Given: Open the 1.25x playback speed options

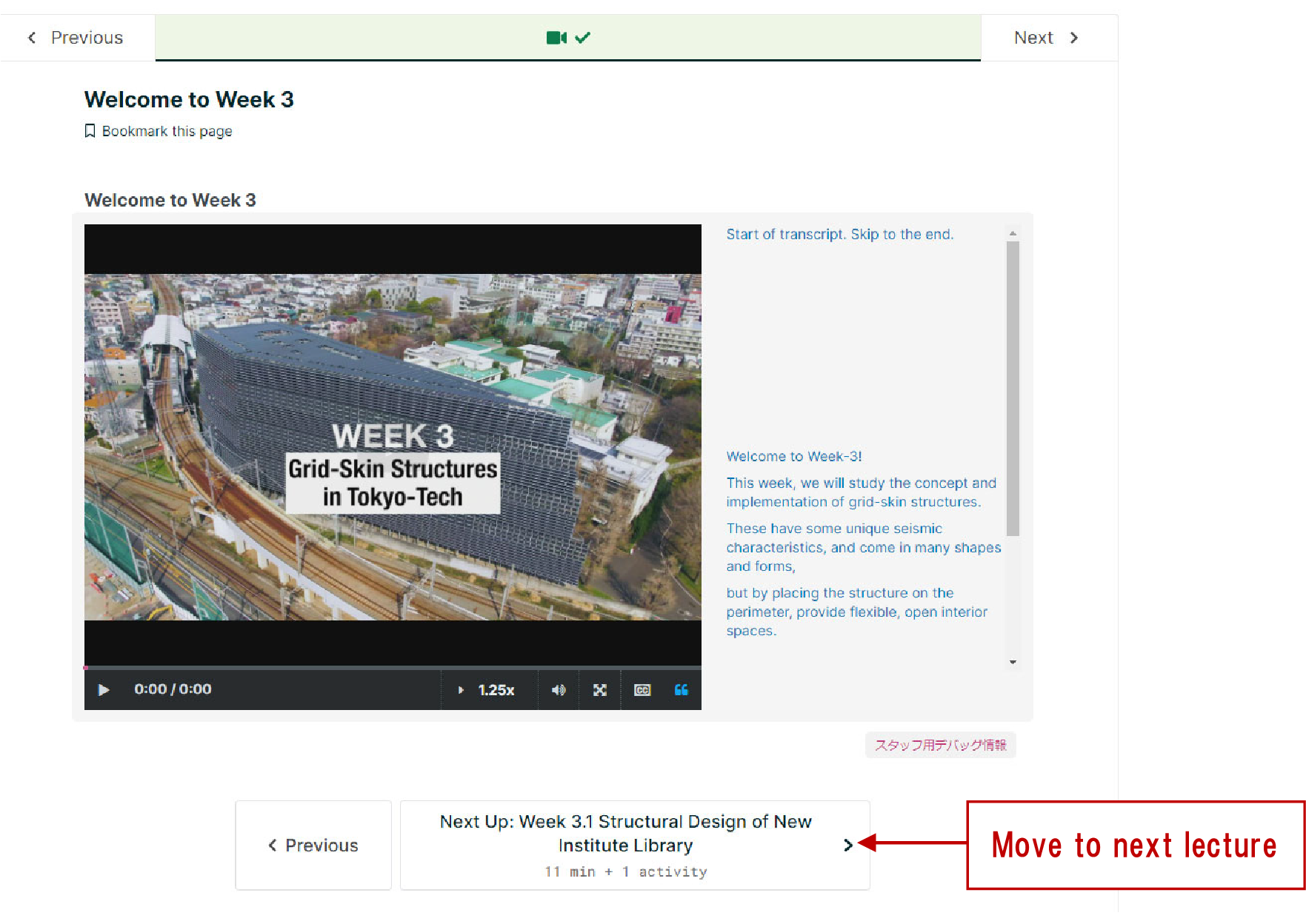Looking at the screenshot, I should point(494,690).
